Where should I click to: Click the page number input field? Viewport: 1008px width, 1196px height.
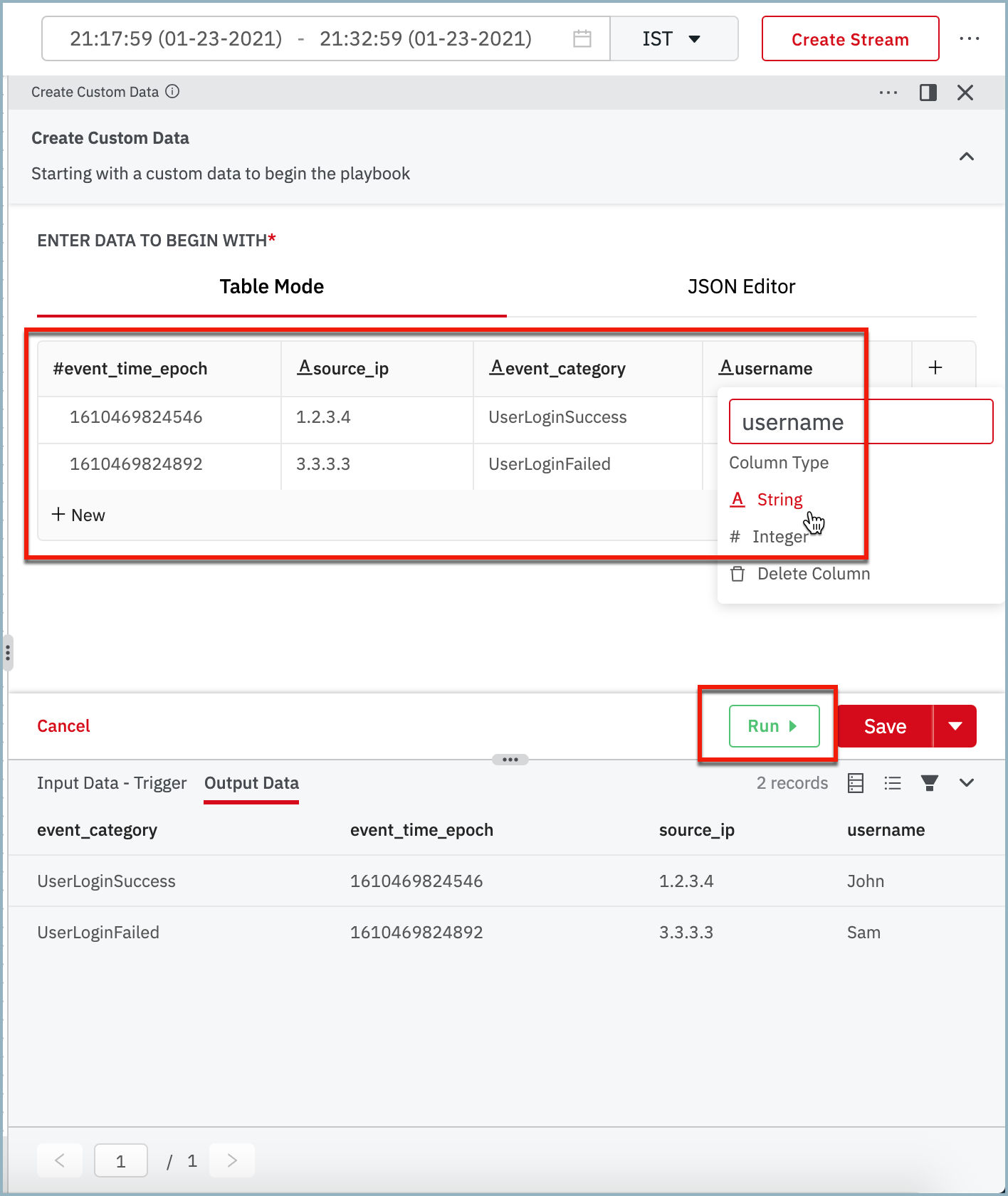click(x=121, y=1160)
